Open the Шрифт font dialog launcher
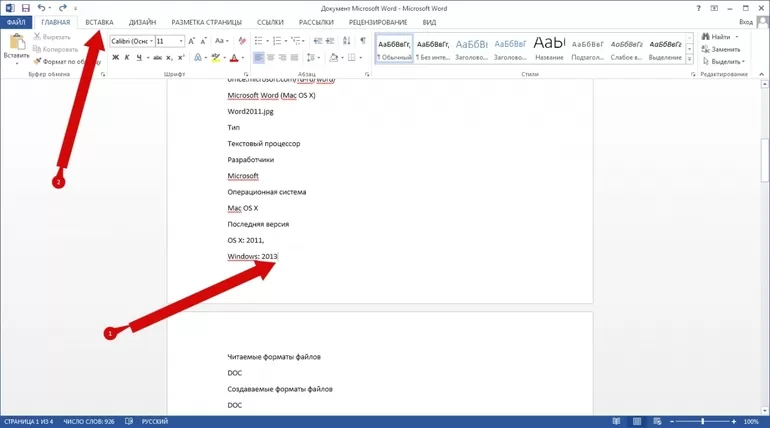The image size is (770, 428). coord(246,74)
